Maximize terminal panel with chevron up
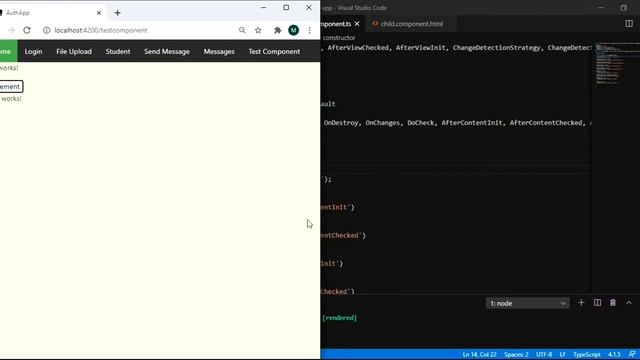The image size is (640, 360). [629, 303]
